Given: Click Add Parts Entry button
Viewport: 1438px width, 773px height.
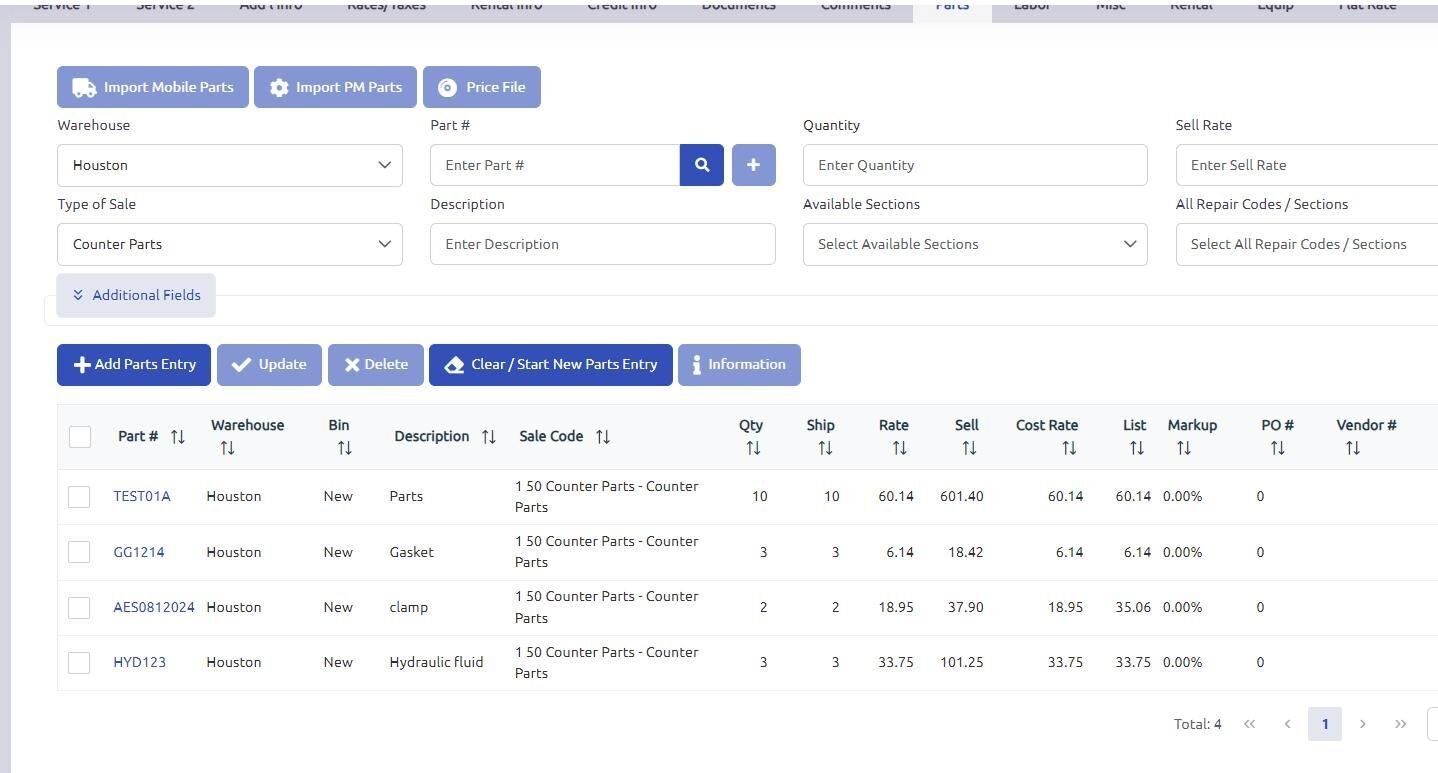Looking at the screenshot, I should point(134,365).
